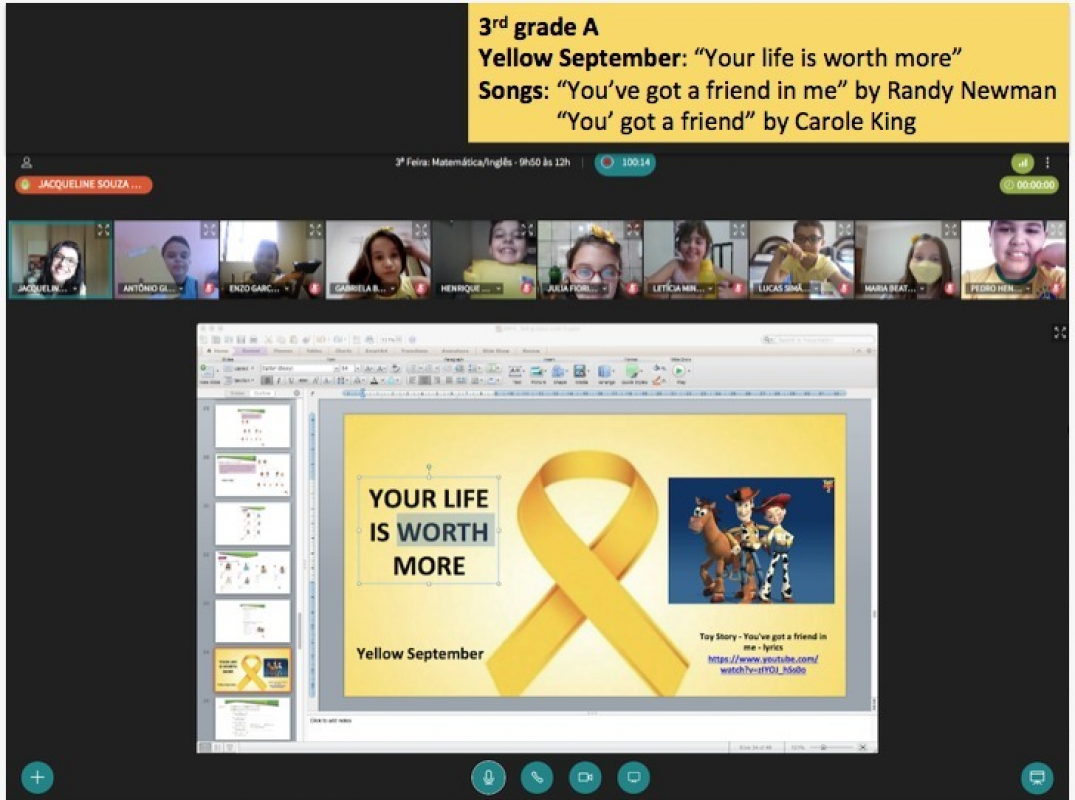Image resolution: width=1075 pixels, height=800 pixels.
Task: Click the green connection status icon
Action: tap(1022, 163)
